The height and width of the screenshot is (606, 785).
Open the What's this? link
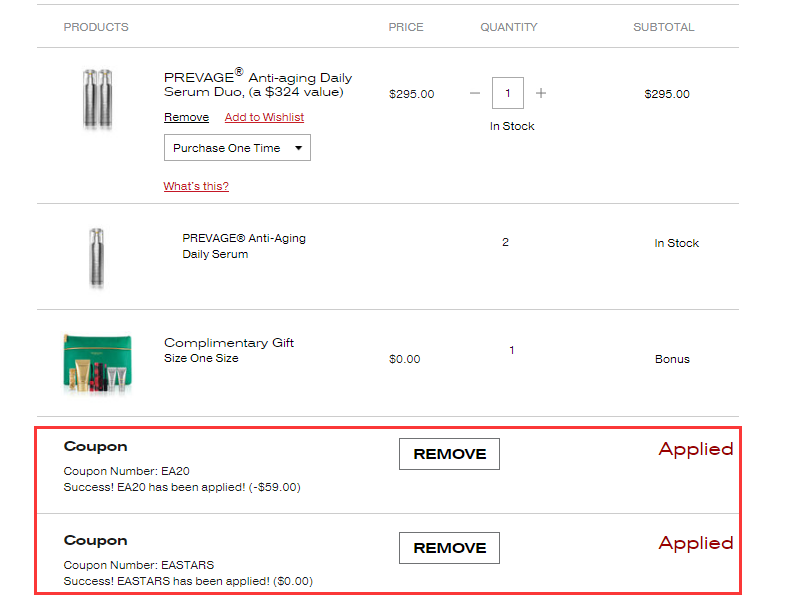point(196,186)
